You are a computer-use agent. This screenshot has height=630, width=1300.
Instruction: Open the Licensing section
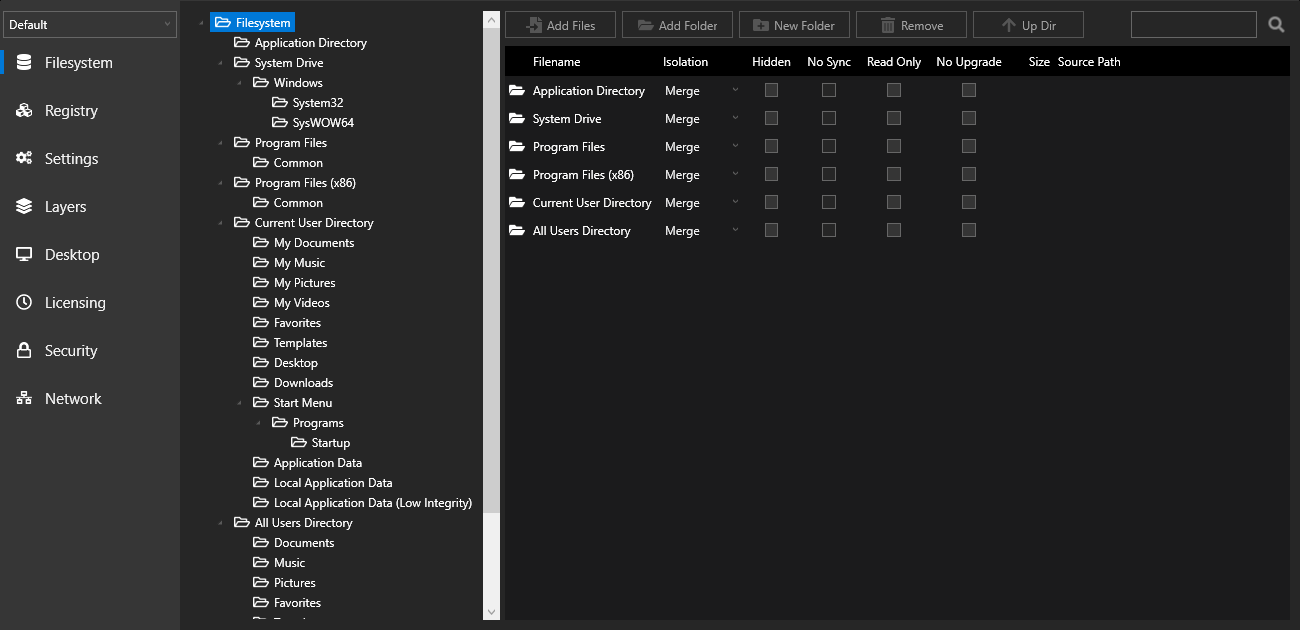(75, 302)
